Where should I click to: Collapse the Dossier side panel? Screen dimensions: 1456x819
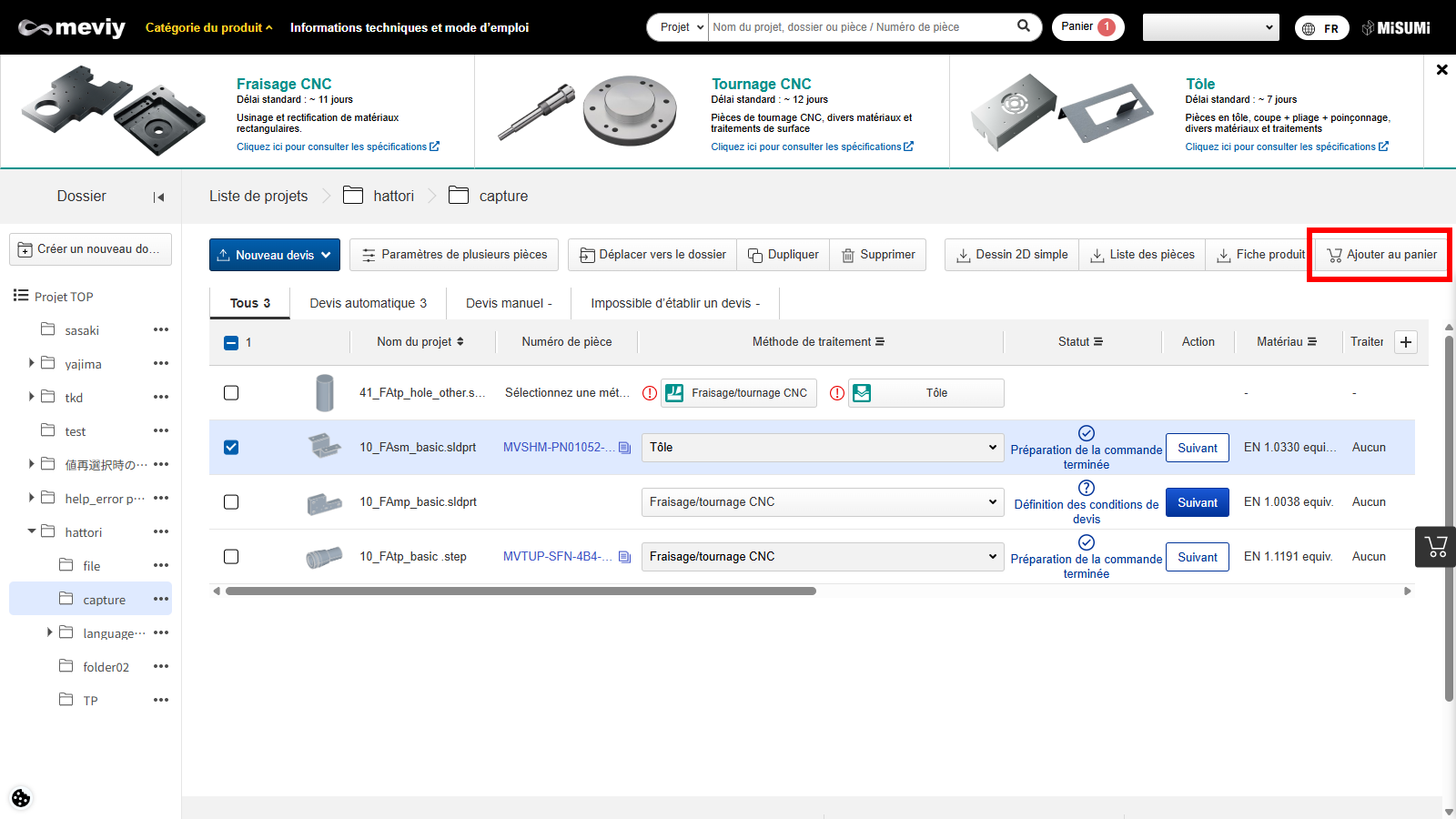159,197
